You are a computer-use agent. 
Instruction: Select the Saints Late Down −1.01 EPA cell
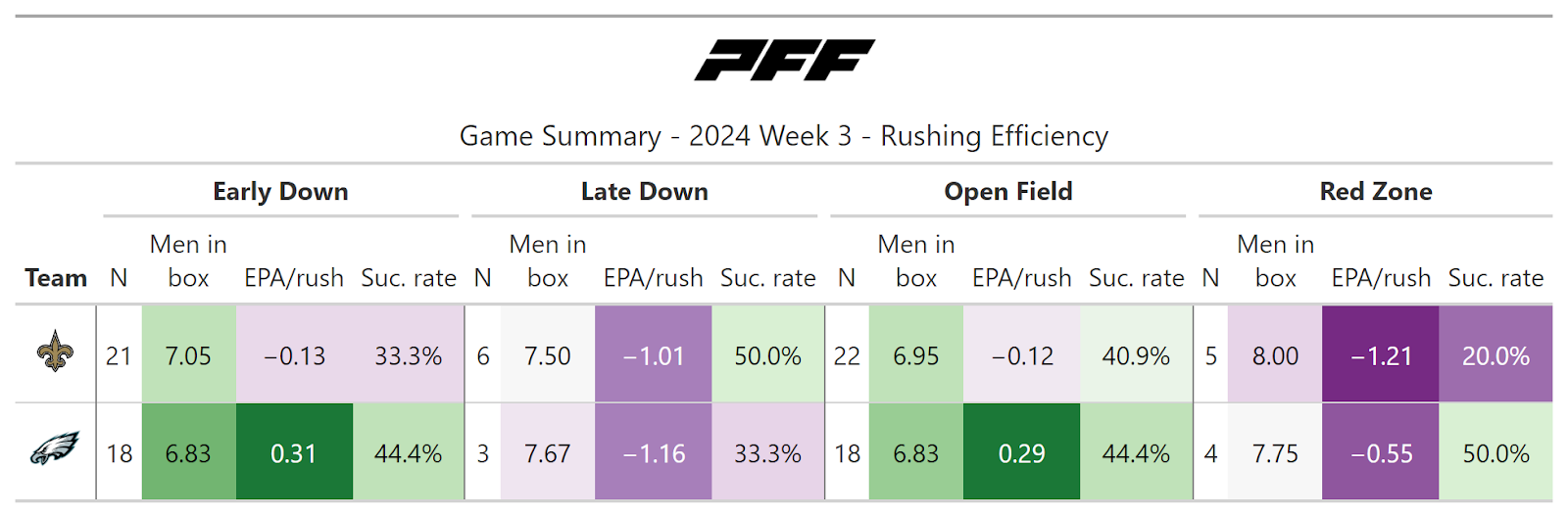point(654,355)
